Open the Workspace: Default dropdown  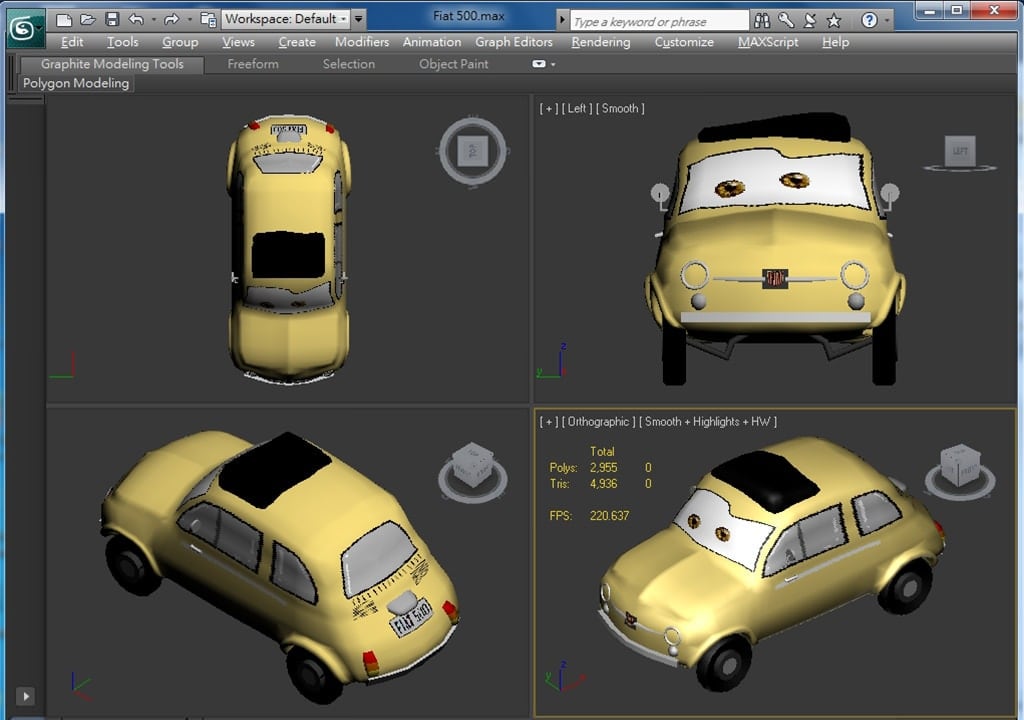pos(286,19)
